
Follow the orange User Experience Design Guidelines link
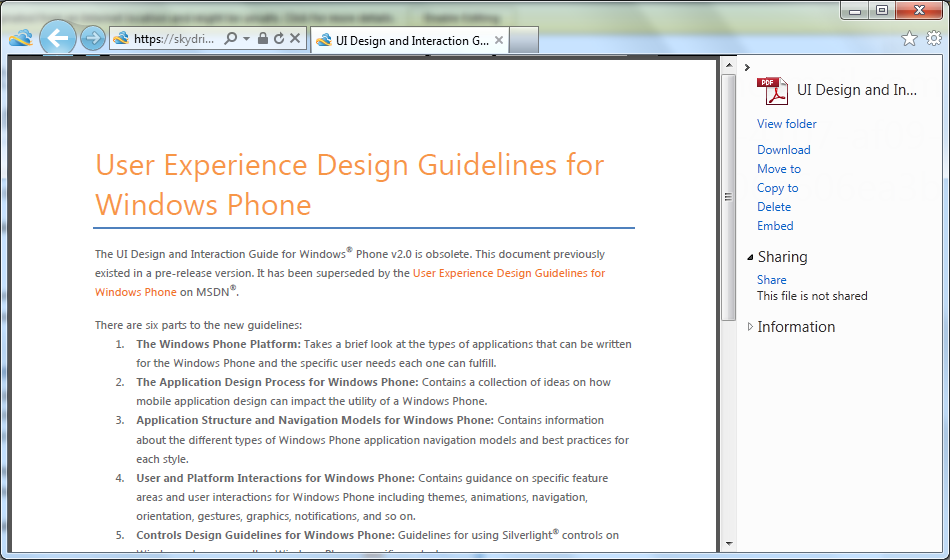click(x=508, y=273)
